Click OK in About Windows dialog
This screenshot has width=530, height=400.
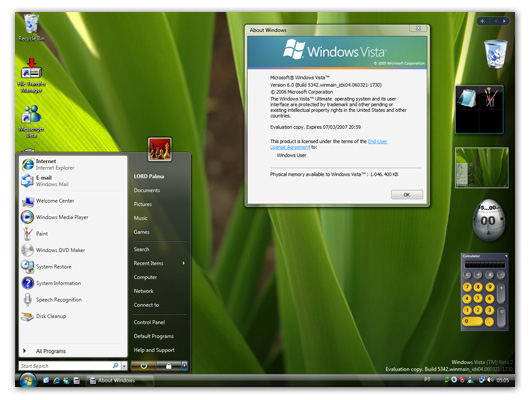(x=407, y=195)
